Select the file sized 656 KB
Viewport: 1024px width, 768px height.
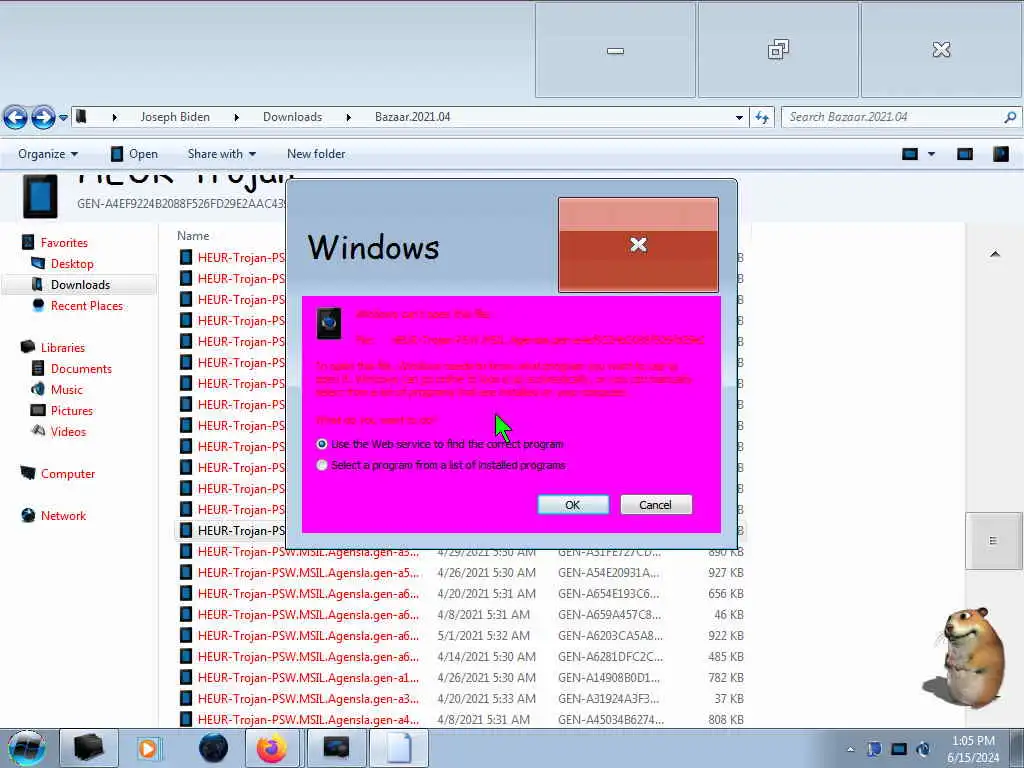click(461, 594)
